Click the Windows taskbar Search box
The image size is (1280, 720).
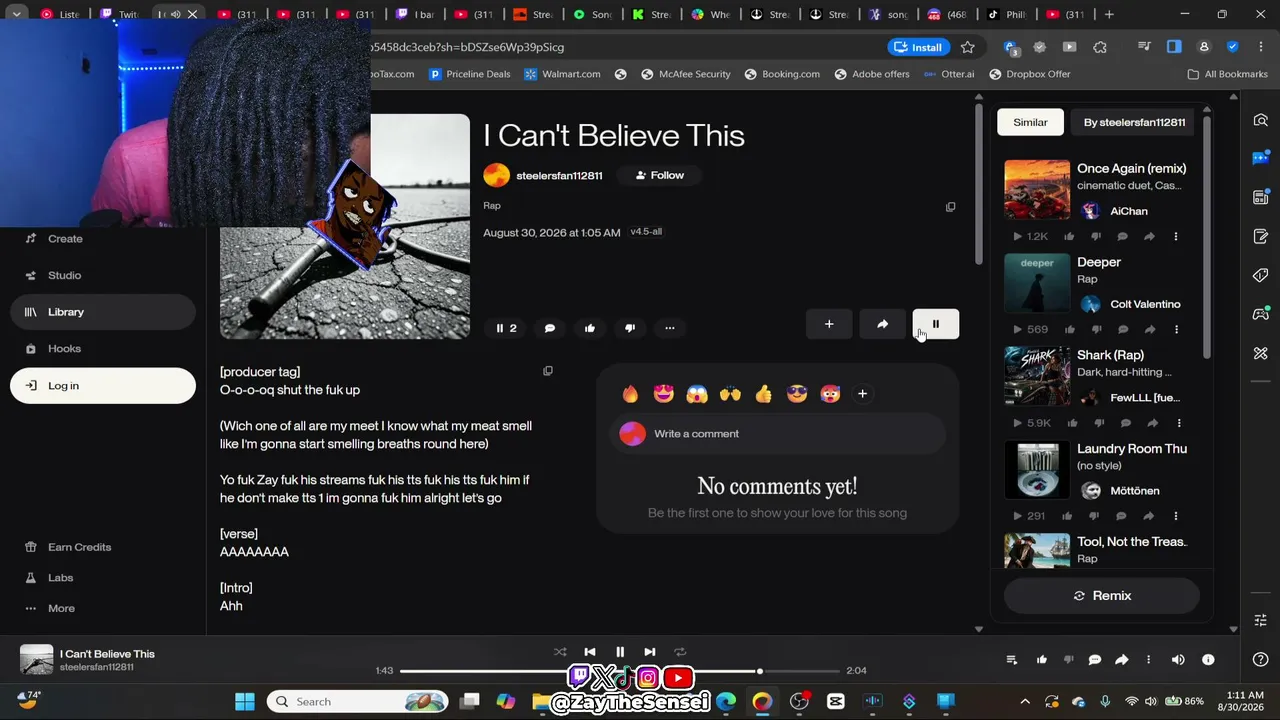pyautogui.click(x=358, y=702)
